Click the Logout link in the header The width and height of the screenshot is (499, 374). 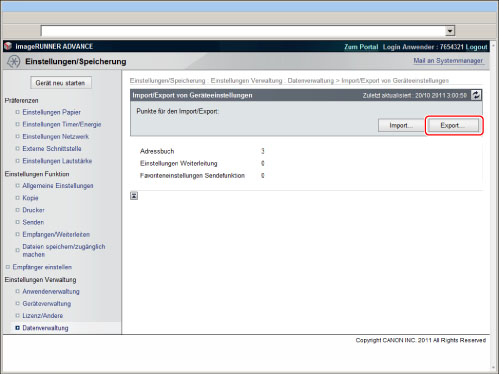(476, 47)
